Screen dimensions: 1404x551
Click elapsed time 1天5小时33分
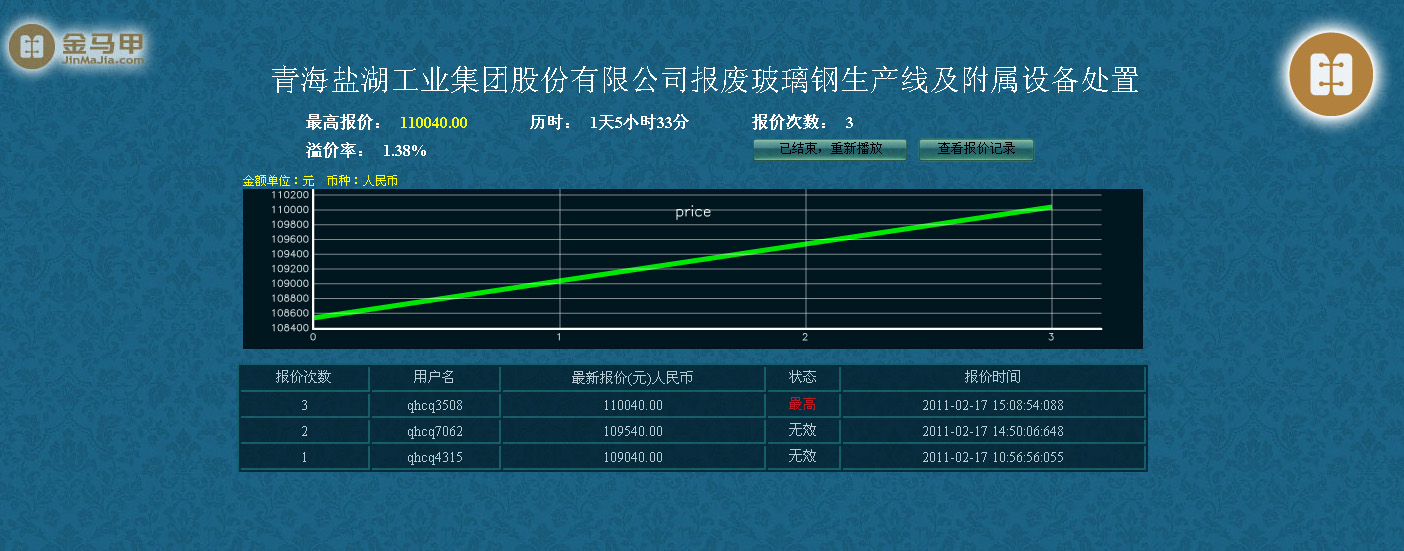click(640, 123)
